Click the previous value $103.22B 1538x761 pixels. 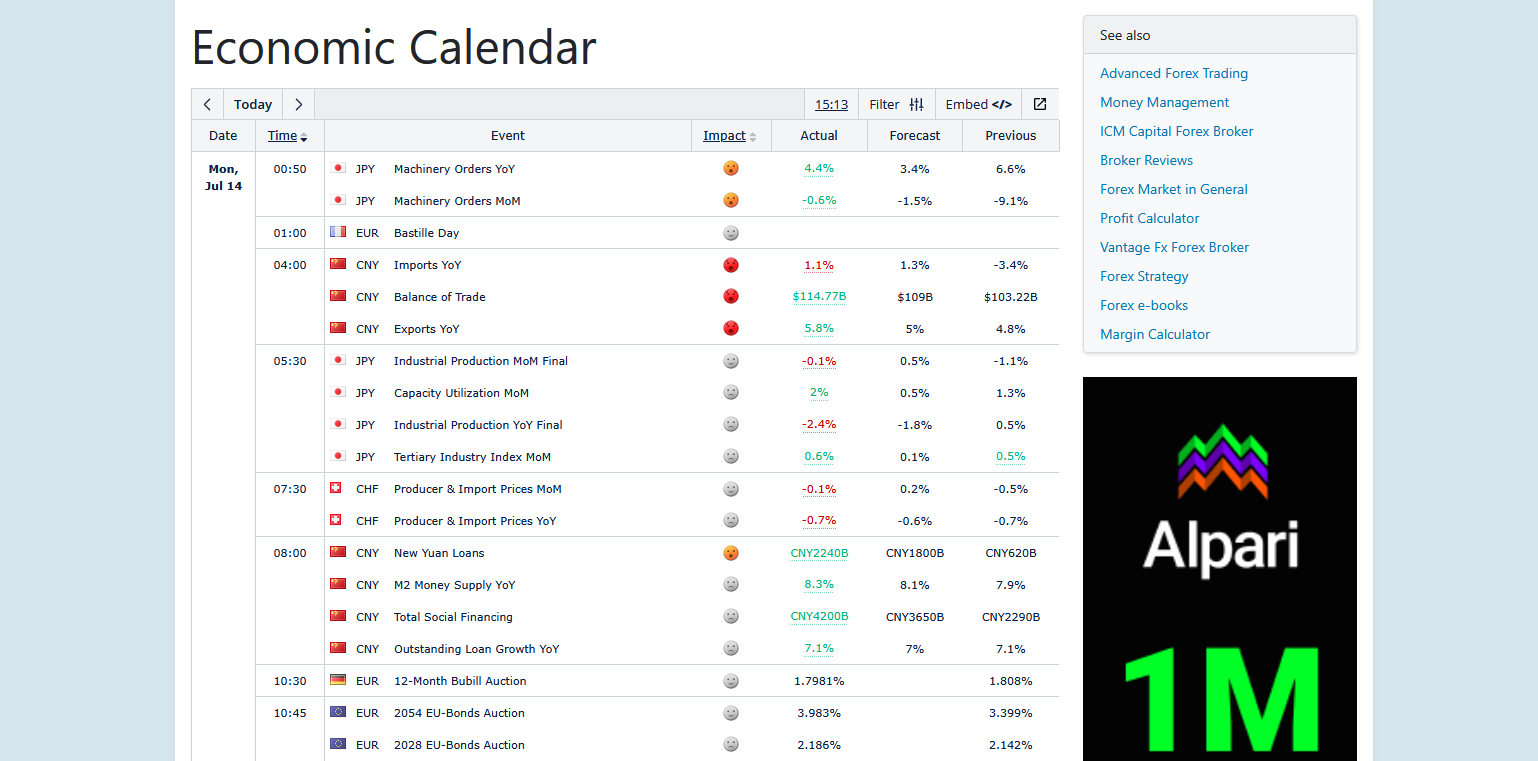[x=1011, y=297]
